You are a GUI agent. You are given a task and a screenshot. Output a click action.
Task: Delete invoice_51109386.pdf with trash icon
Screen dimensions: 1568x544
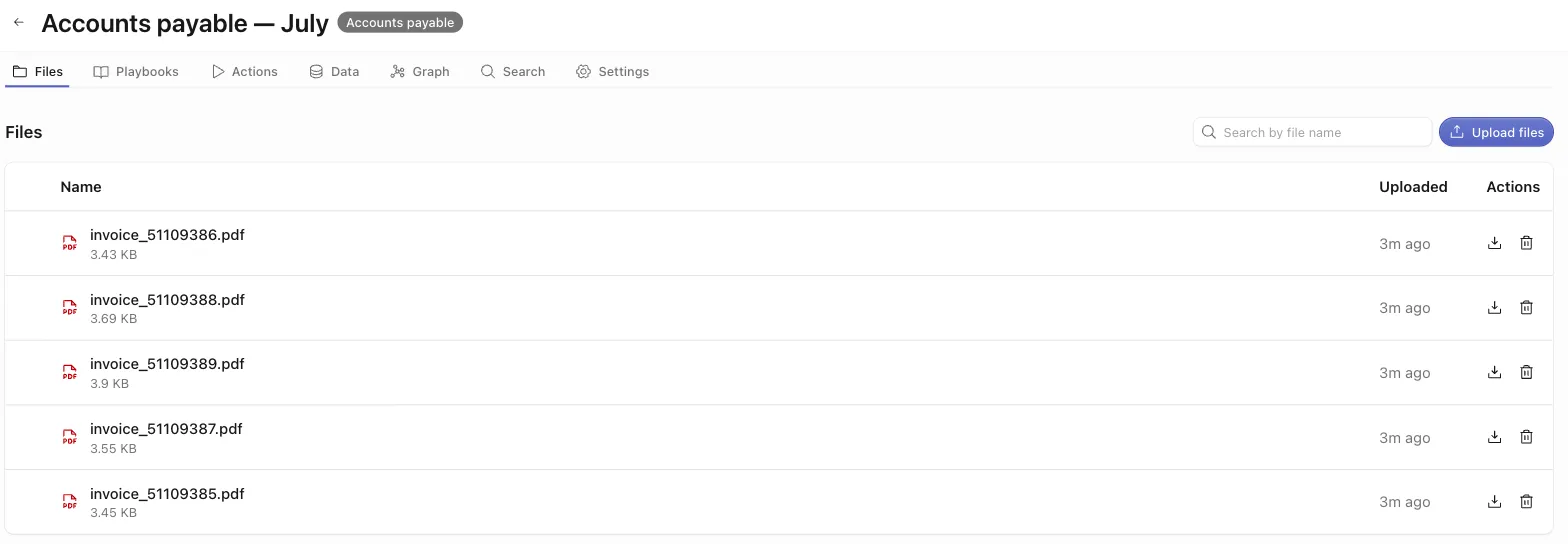pos(1526,243)
